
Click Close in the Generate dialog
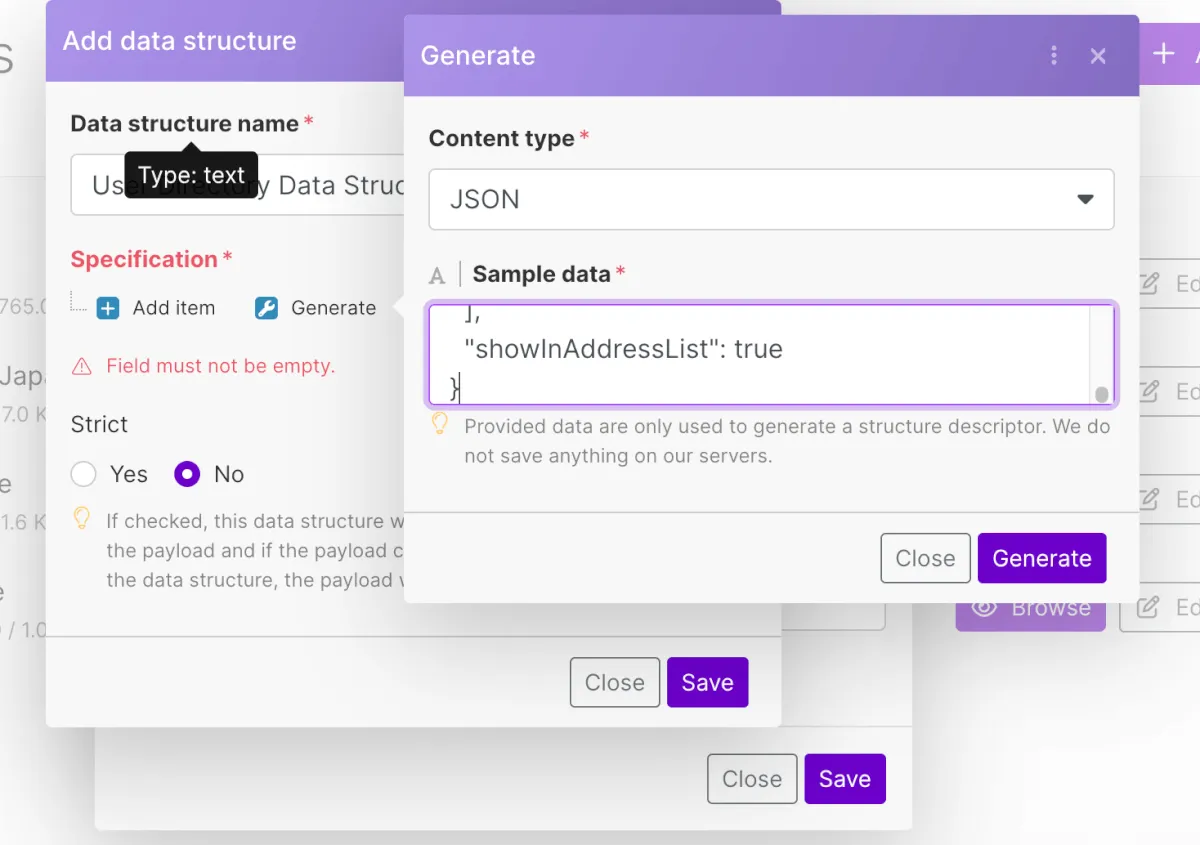coord(925,558)
